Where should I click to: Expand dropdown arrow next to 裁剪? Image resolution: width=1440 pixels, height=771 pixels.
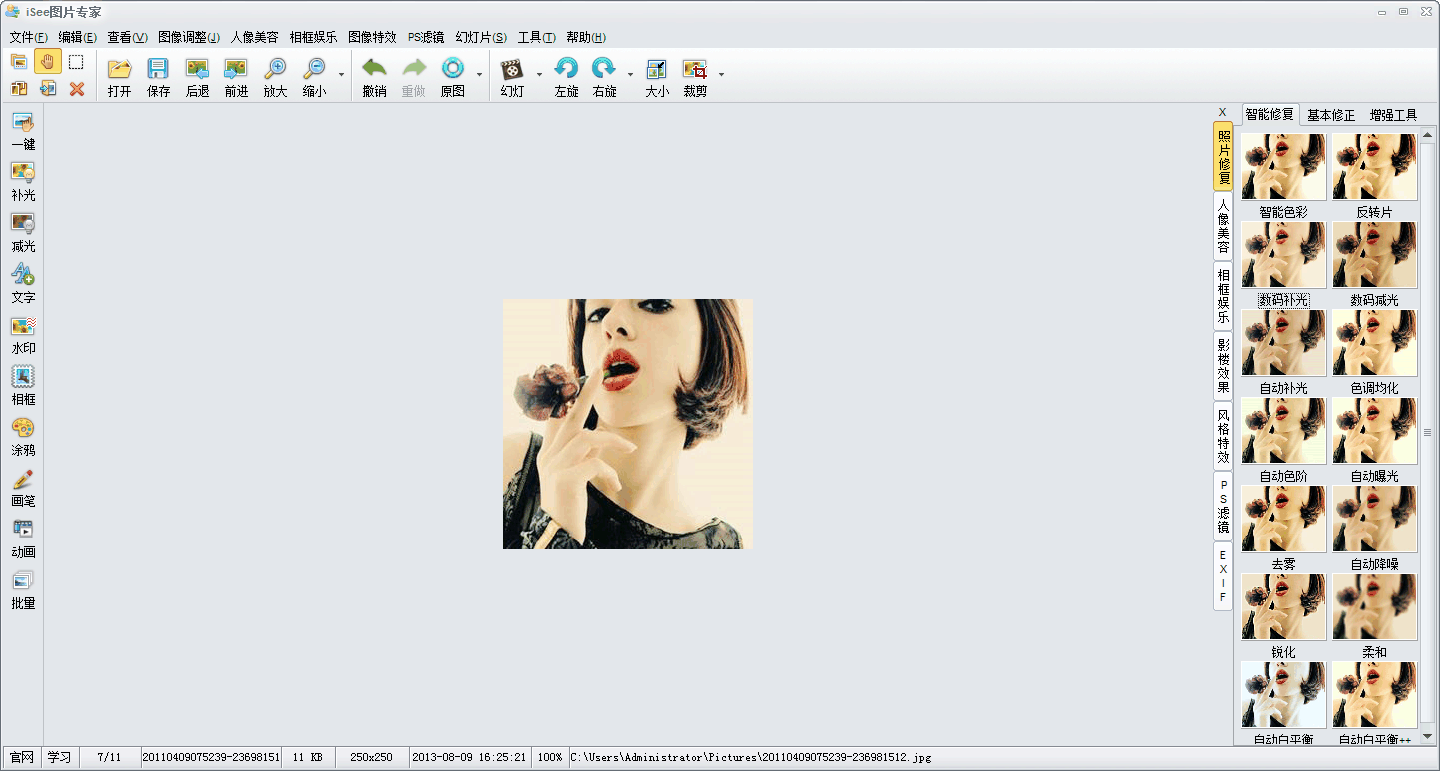[721, 75]
